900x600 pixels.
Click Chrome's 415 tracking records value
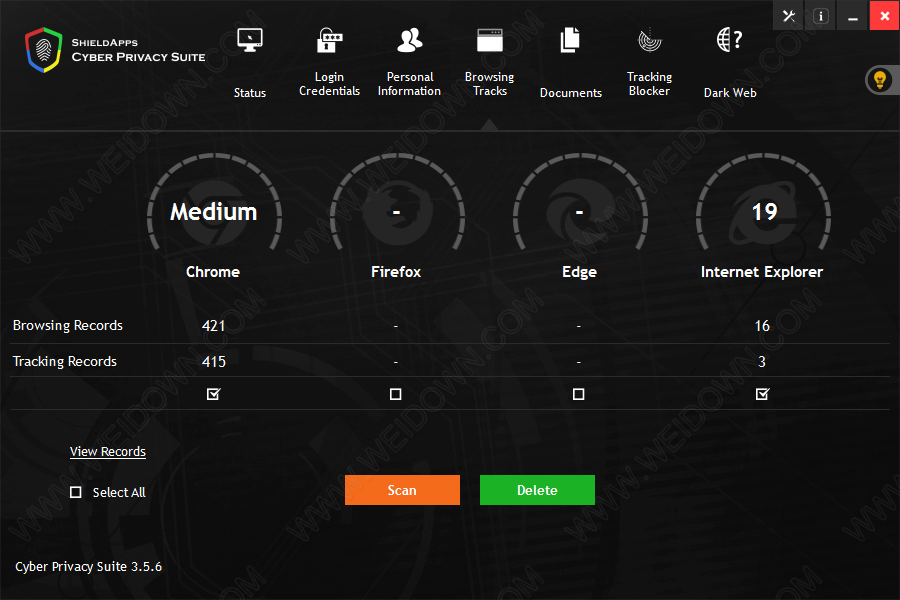[214, 361]
